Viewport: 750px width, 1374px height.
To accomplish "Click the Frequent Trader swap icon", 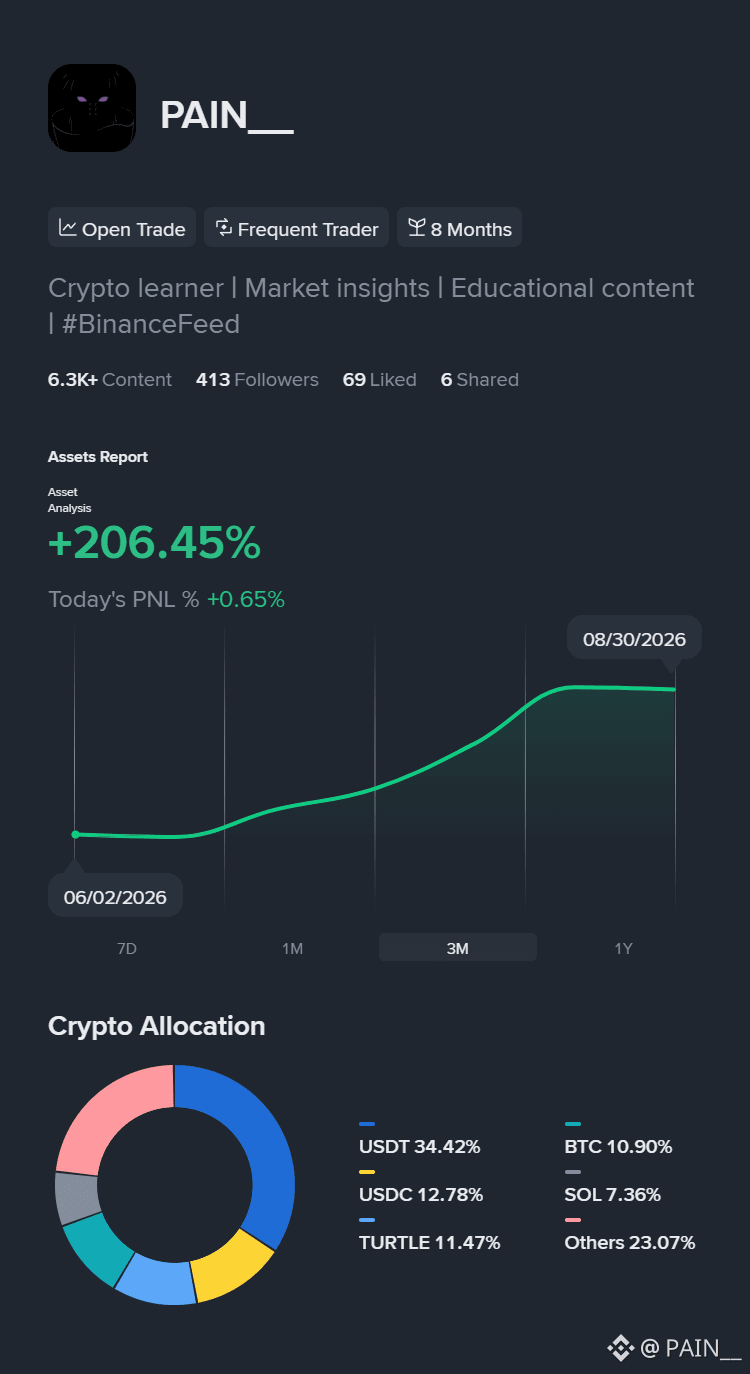I will click(x=224, y=228).
